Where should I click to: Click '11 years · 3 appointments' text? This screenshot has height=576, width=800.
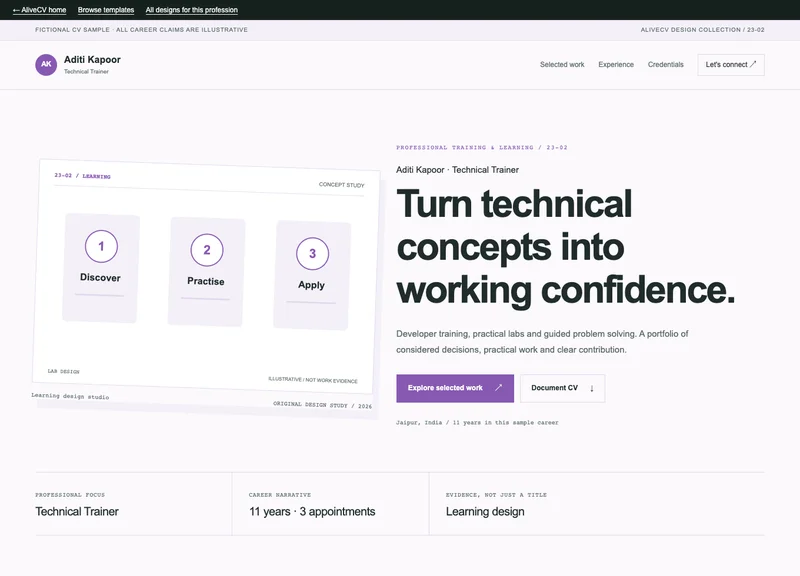coord(312,512)
